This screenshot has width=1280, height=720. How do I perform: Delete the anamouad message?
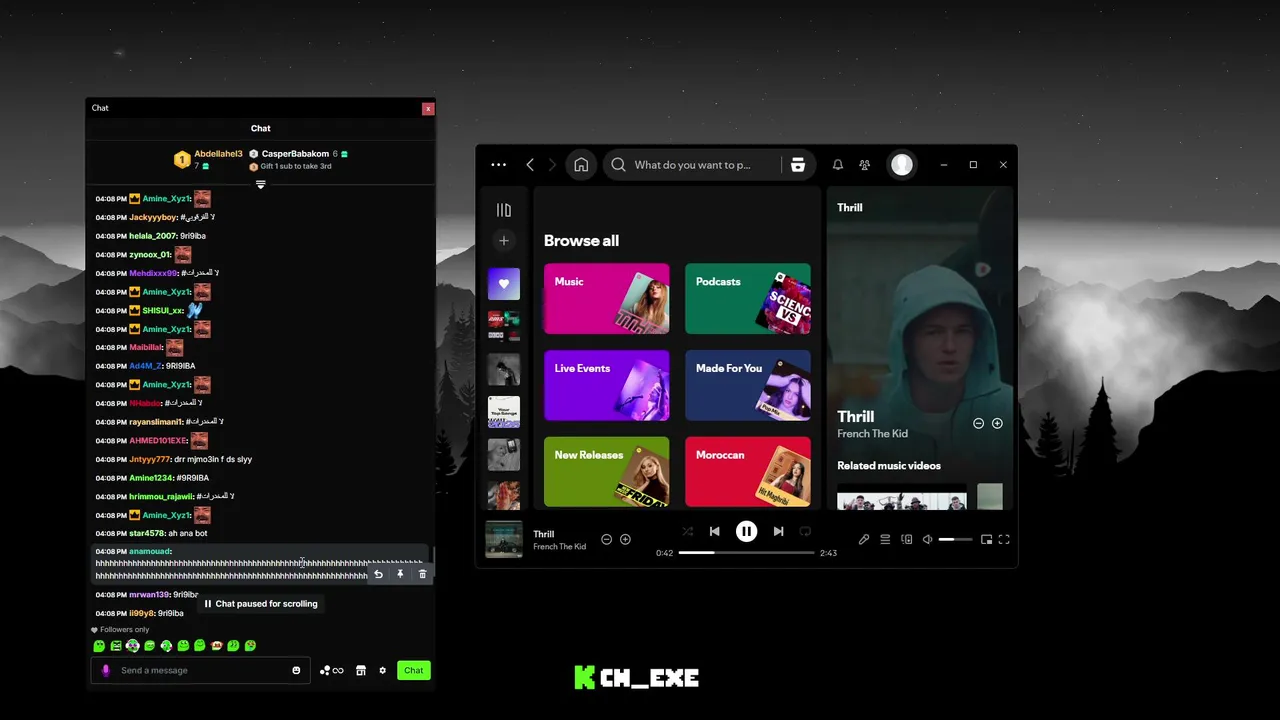pos(422,575)
